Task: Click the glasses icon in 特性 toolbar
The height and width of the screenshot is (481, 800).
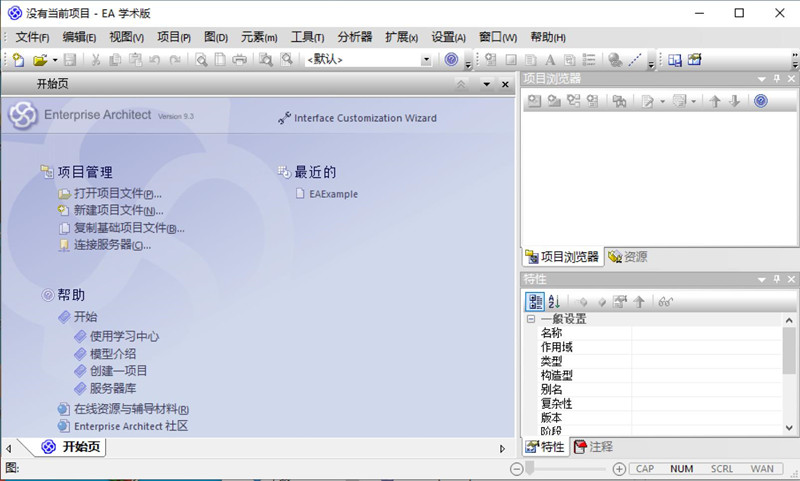Action: coord(665,301)
